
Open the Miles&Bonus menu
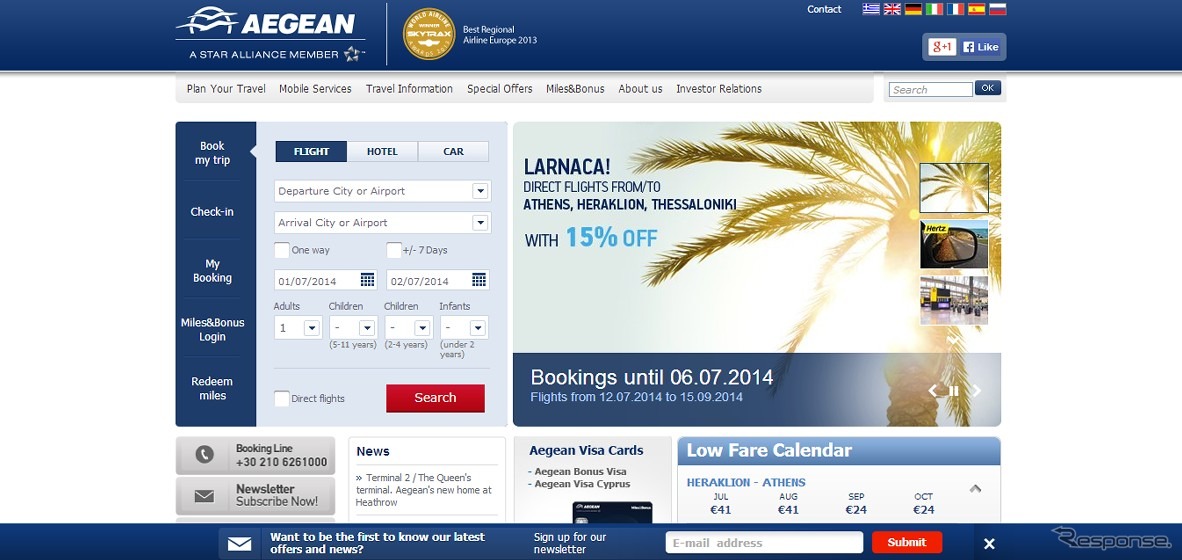point(575,89)
